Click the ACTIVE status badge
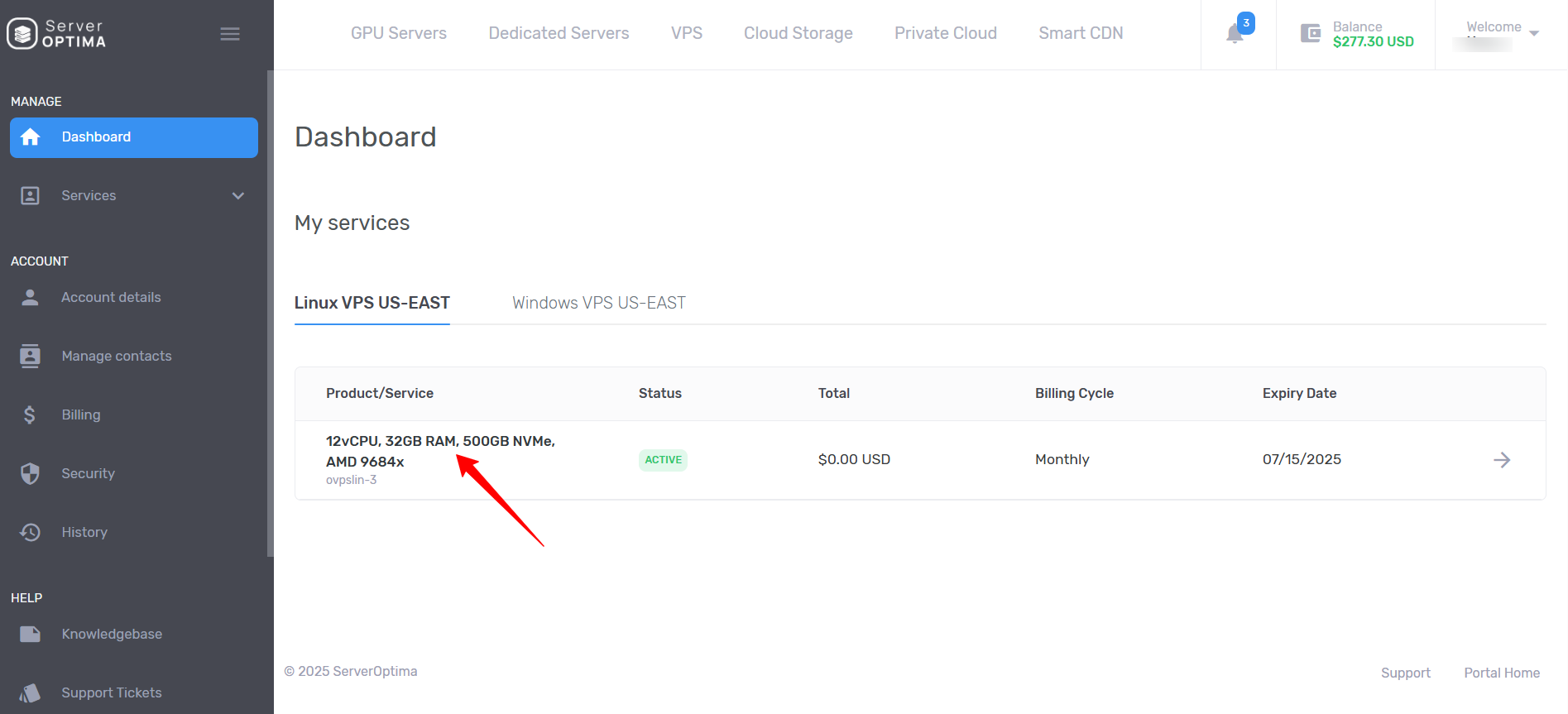Image resolution: width=1568 pixels, height=714 pixels. tap(664, 460)
